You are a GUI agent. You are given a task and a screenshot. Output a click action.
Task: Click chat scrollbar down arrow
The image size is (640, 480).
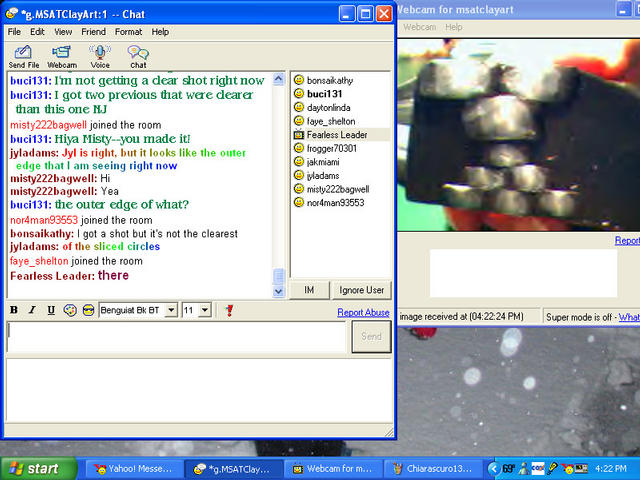point(278,291)
